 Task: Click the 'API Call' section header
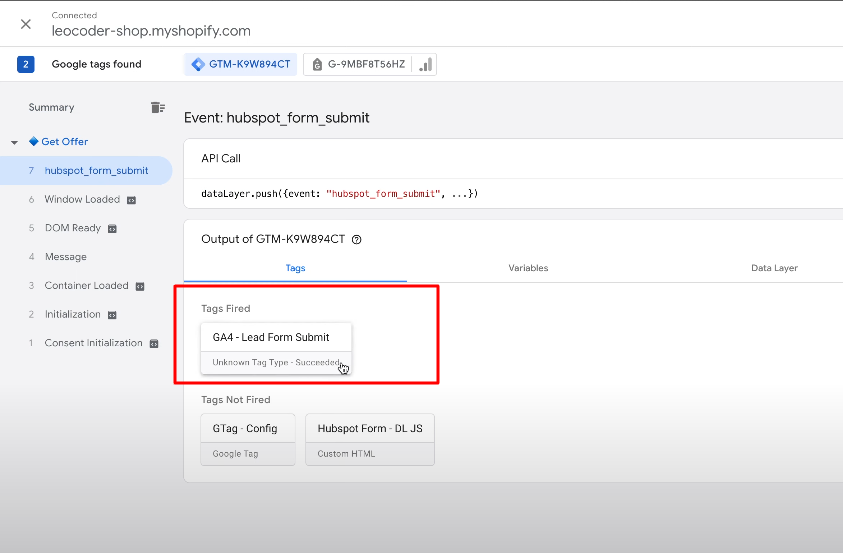[221, 159]
